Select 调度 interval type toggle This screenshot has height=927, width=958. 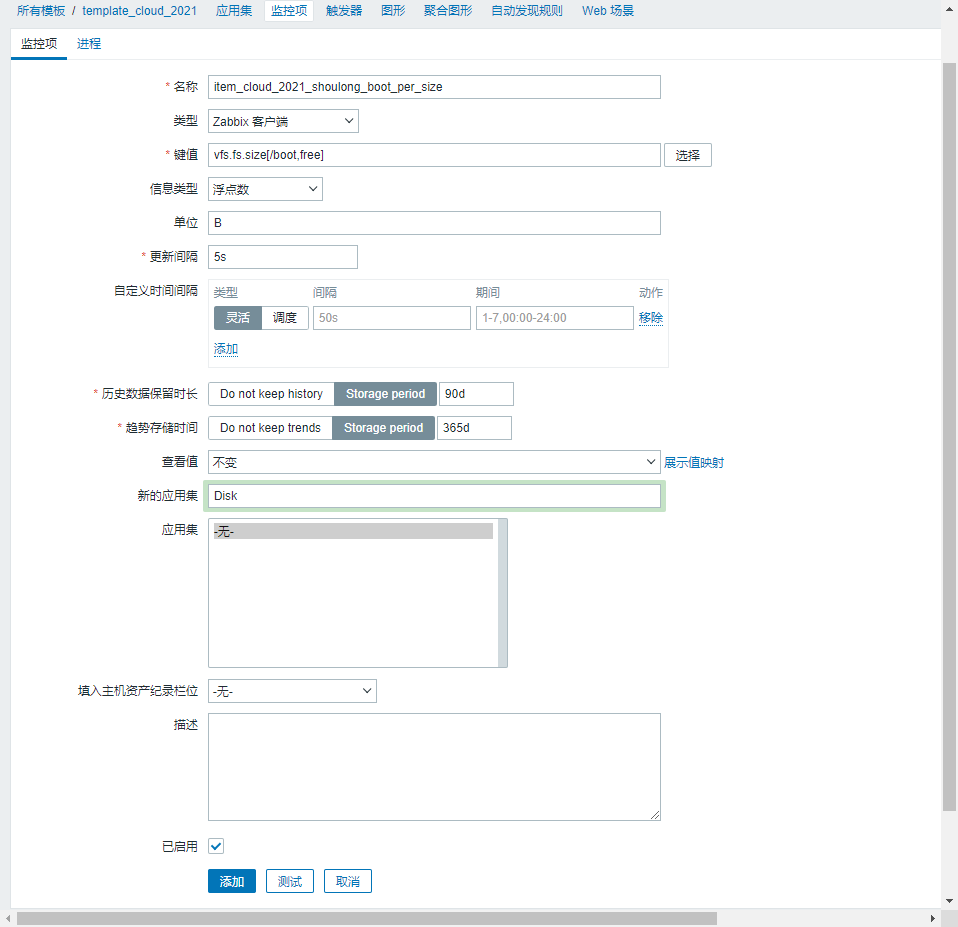(x=285, y=318)
